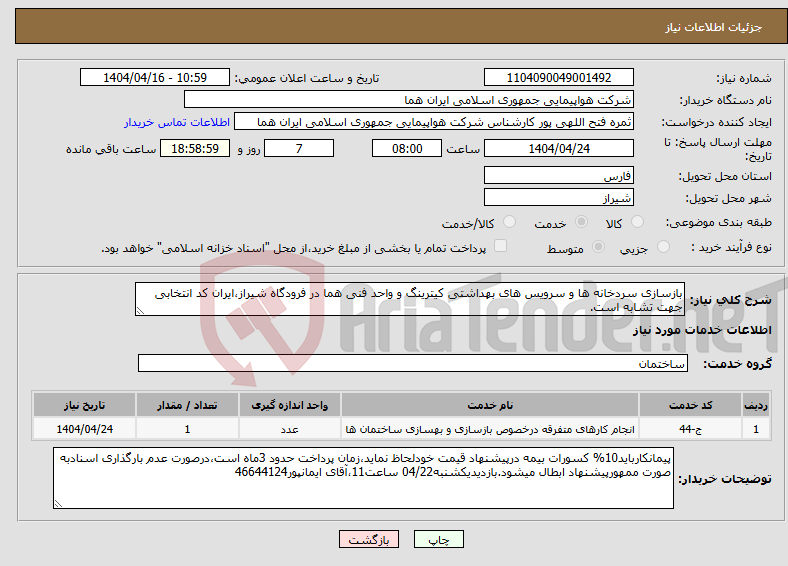Screen dimensions: 788x566
Task: Click the response deadline date field 1404/04/24
Action: [x=558, y=148]
